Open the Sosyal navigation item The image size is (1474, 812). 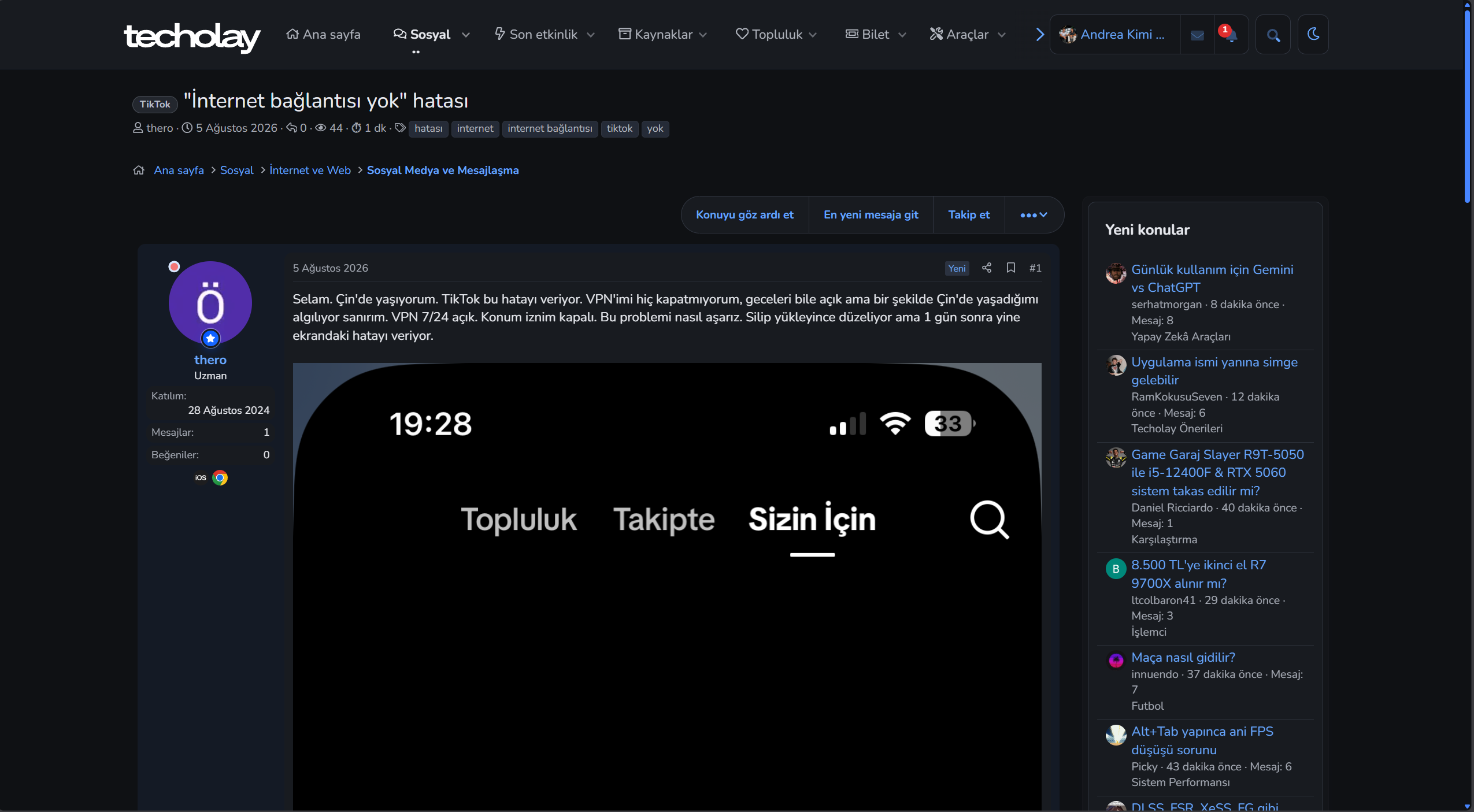pyautogui.click(x=422, y=35)
